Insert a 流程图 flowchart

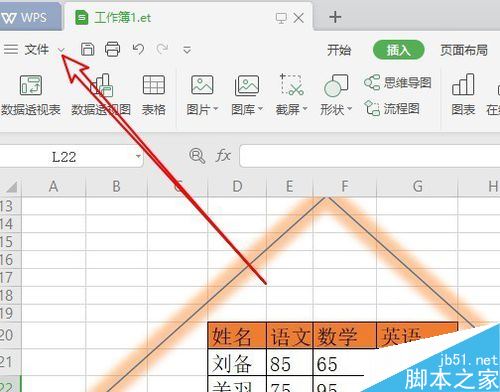coord(392,108)
